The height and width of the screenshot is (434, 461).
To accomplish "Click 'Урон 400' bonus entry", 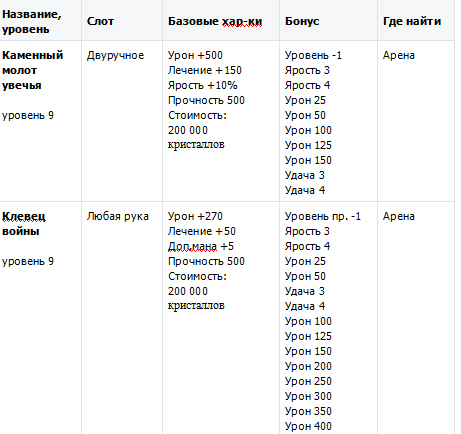I will [x=308, y=426].
